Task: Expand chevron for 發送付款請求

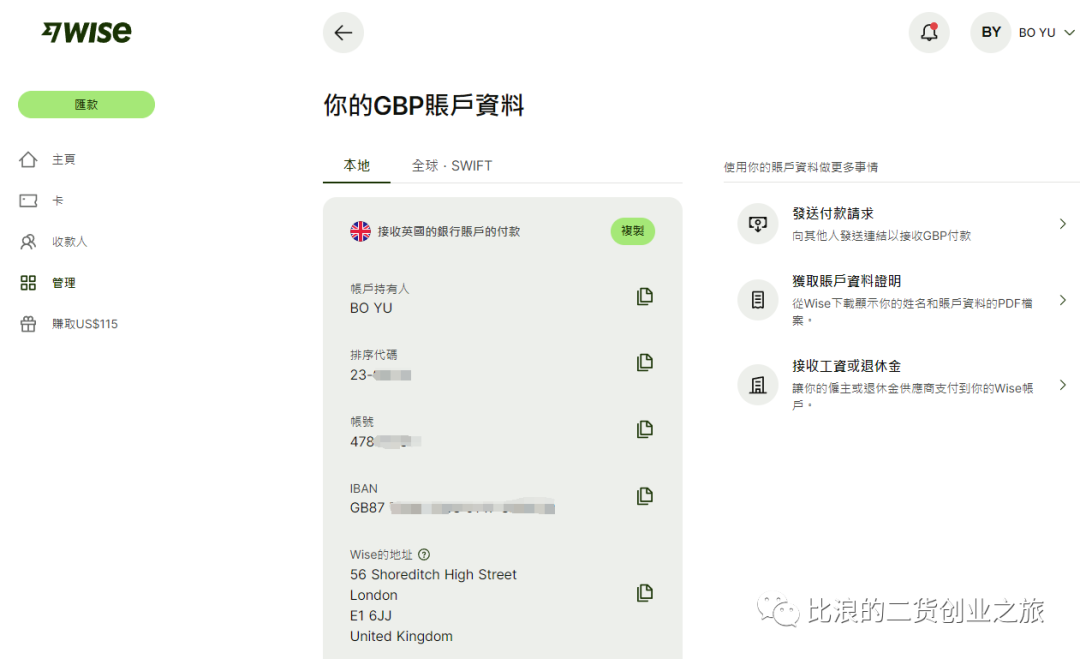Action: pyautogui.click(x=1063, y=224)
